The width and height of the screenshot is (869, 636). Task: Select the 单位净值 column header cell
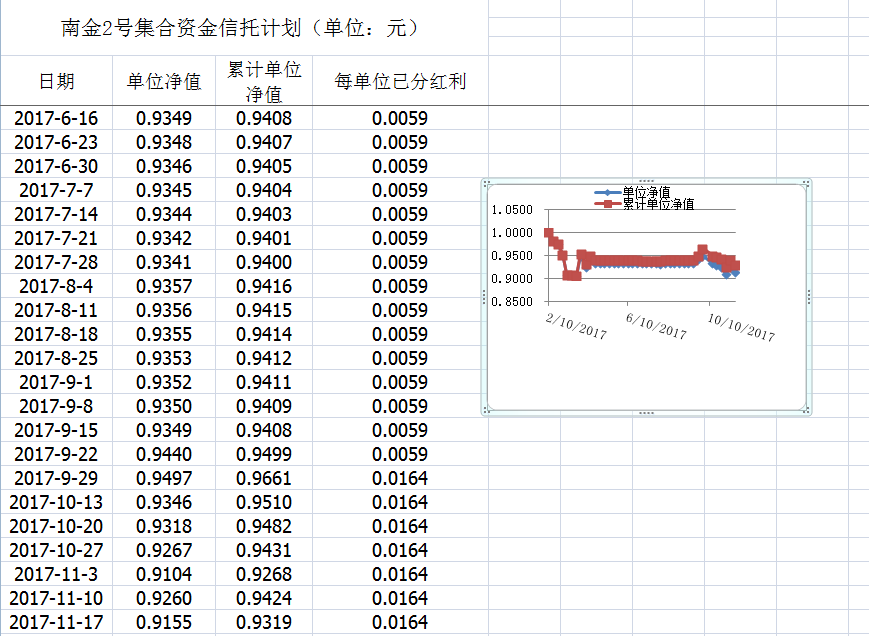164,82
